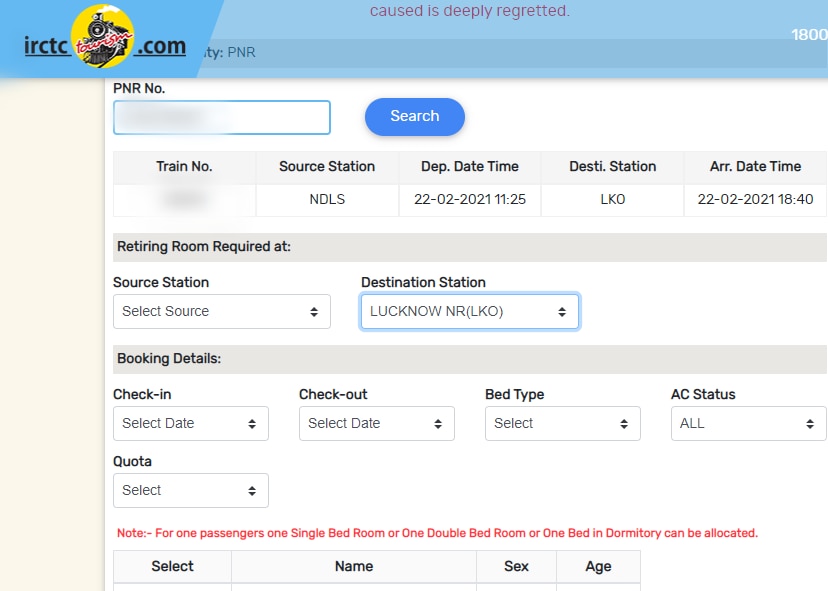Click the departure time 22-02-2021 11:25 cell
Screen dimensions: 828x591
[470, 199]
